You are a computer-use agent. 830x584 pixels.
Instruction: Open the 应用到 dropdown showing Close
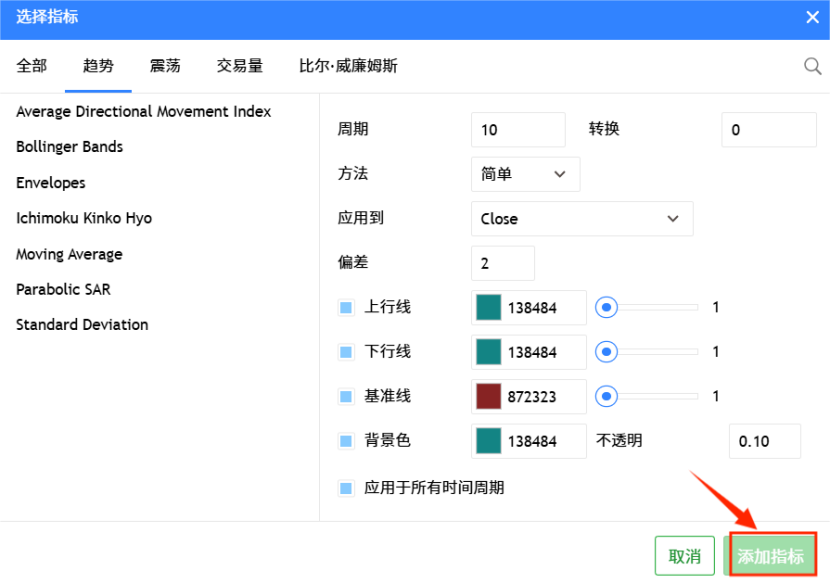[x=582, y=219]
